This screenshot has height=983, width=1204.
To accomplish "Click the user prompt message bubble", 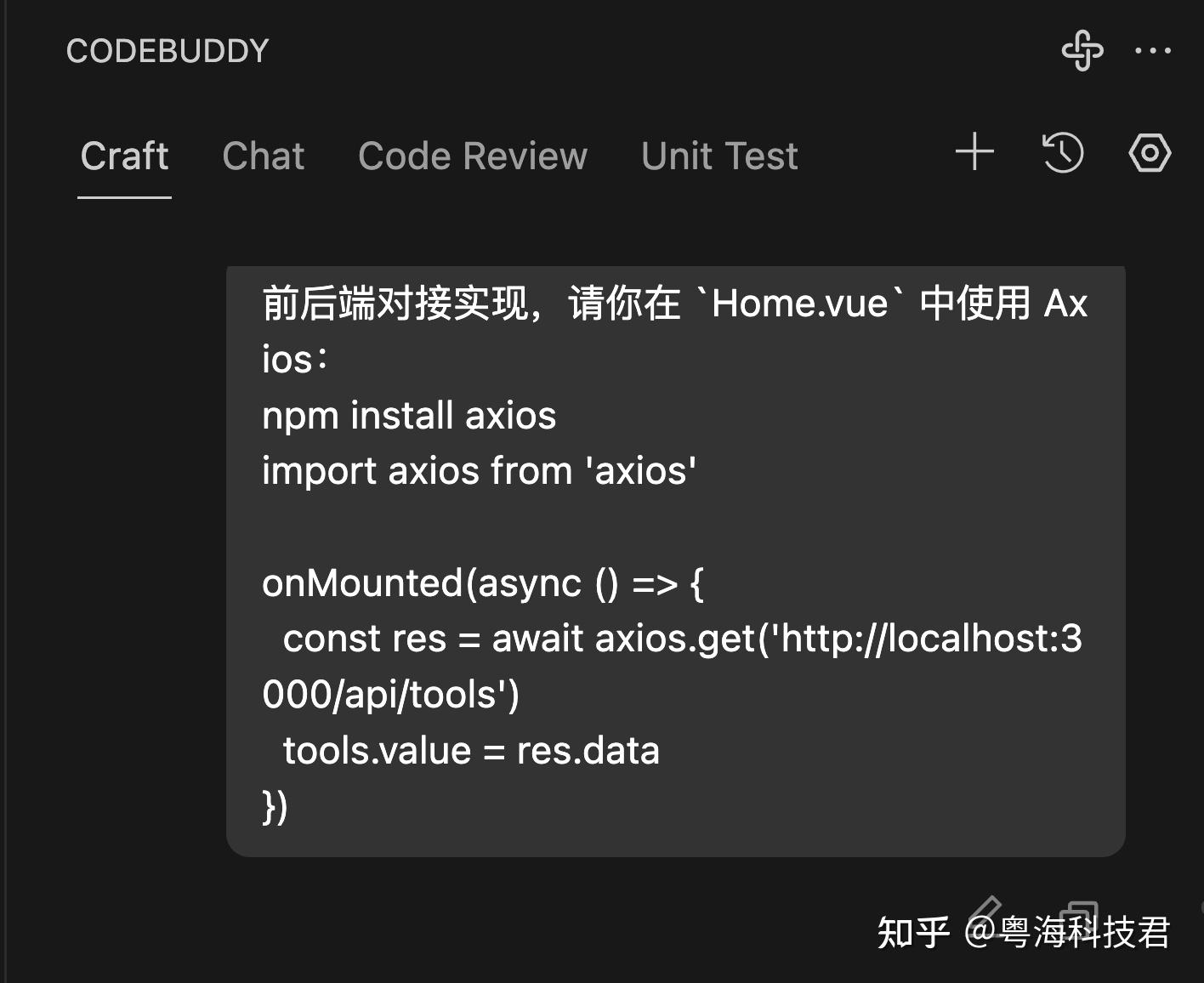I will click(x=676, y=557).
